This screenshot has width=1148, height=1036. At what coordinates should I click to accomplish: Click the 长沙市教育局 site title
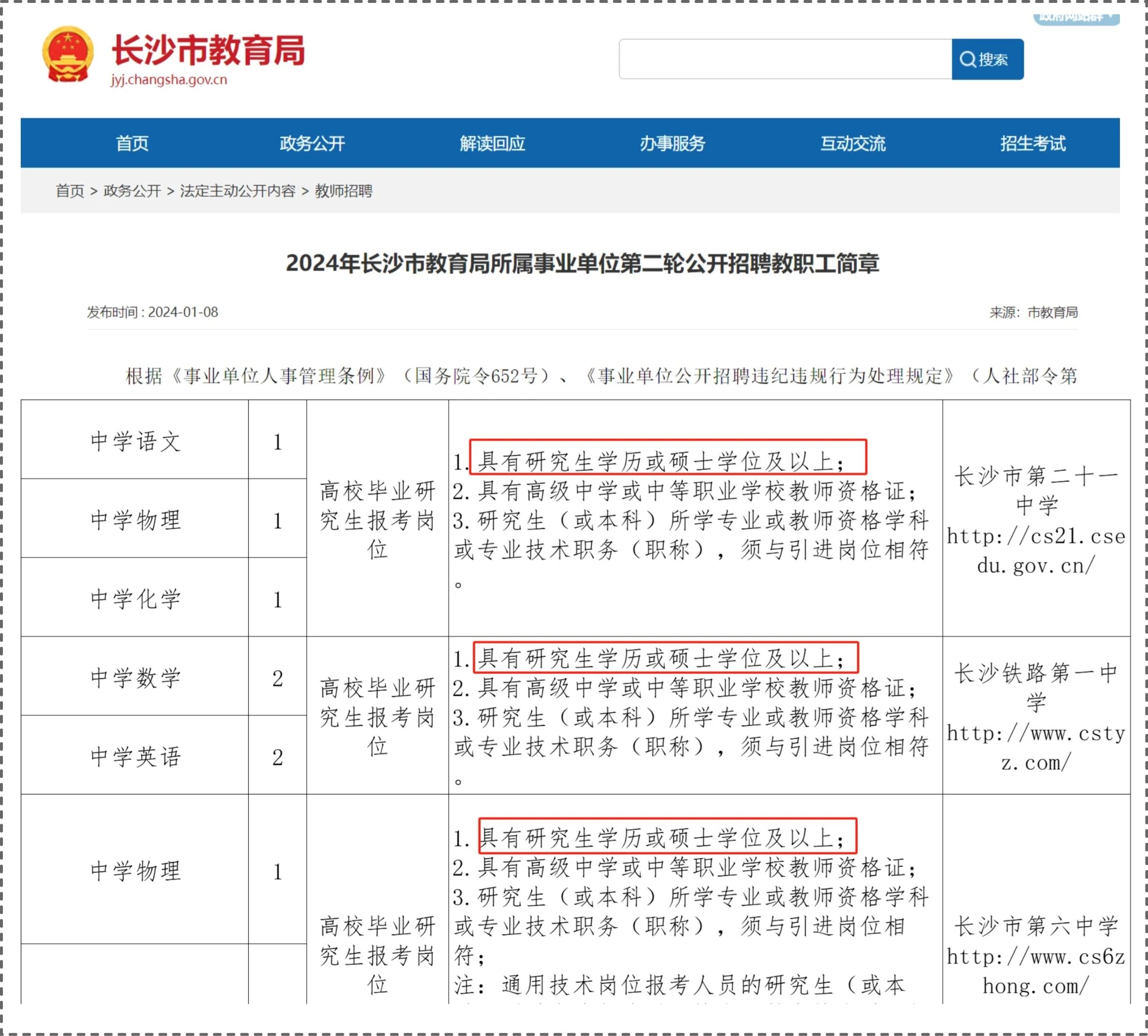pos(208,50)
